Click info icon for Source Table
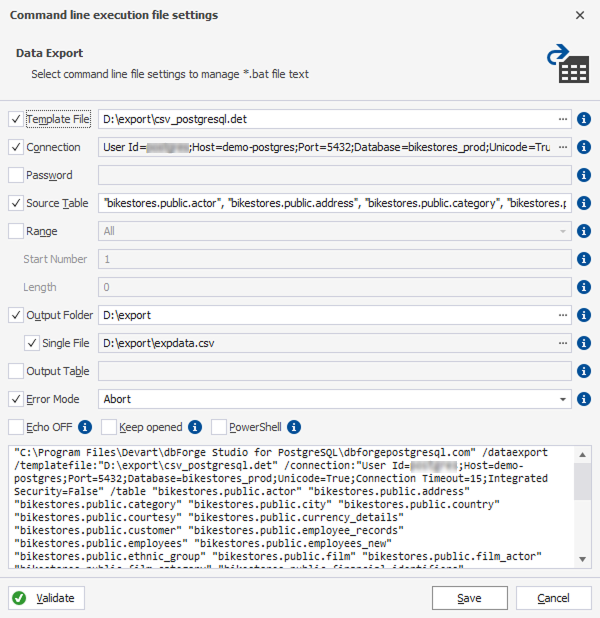600x618 pixels. pos(583,203)
